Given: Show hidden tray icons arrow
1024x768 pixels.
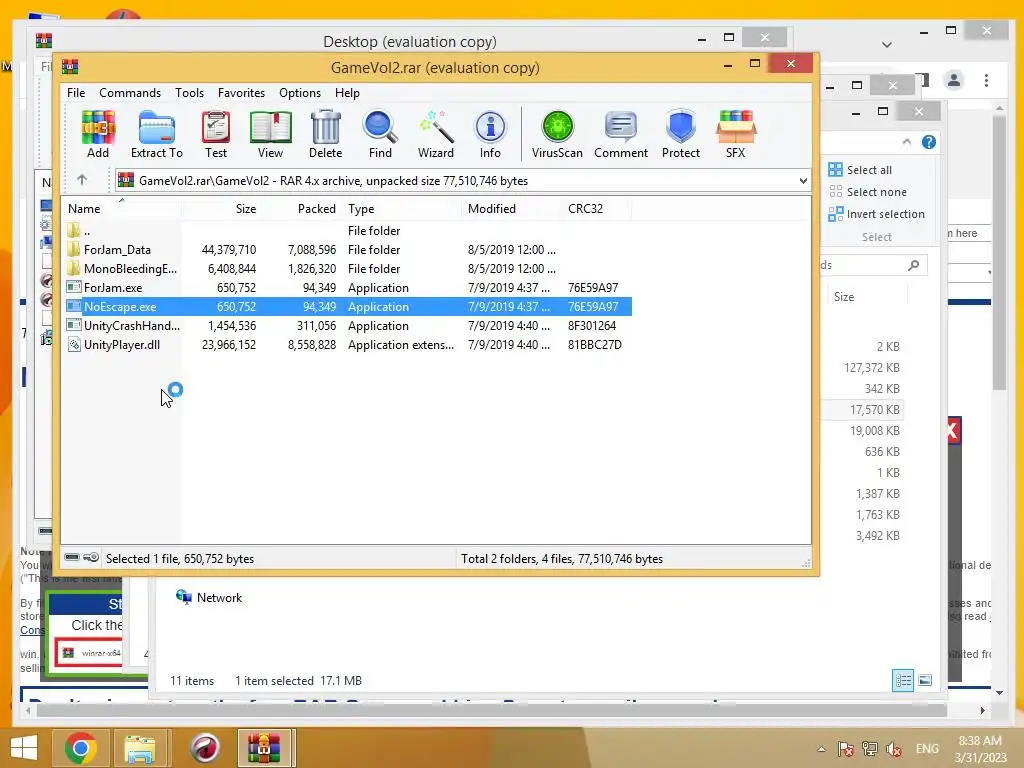Looking at the screenshot, I should [x=822, y=749].
